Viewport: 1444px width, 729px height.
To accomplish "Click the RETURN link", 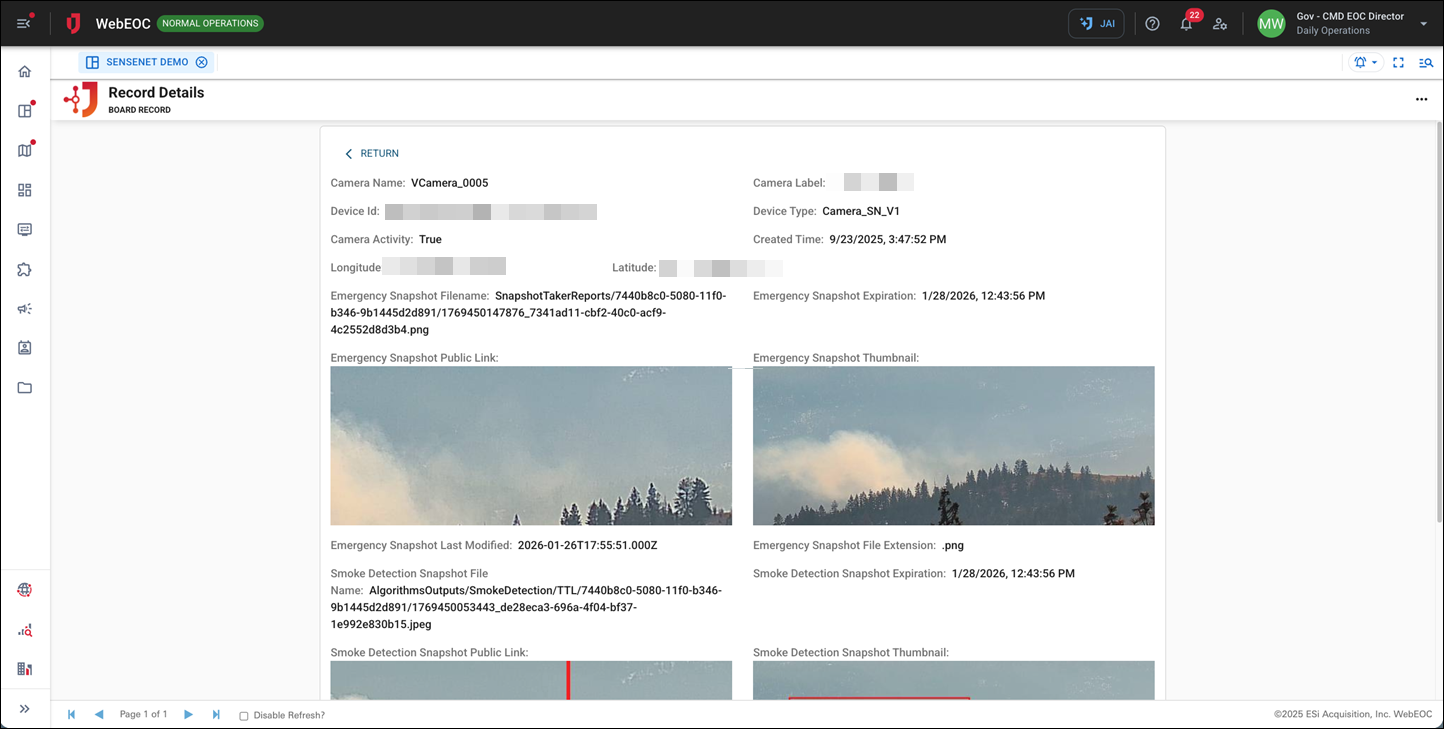I will tap(372, 154).
